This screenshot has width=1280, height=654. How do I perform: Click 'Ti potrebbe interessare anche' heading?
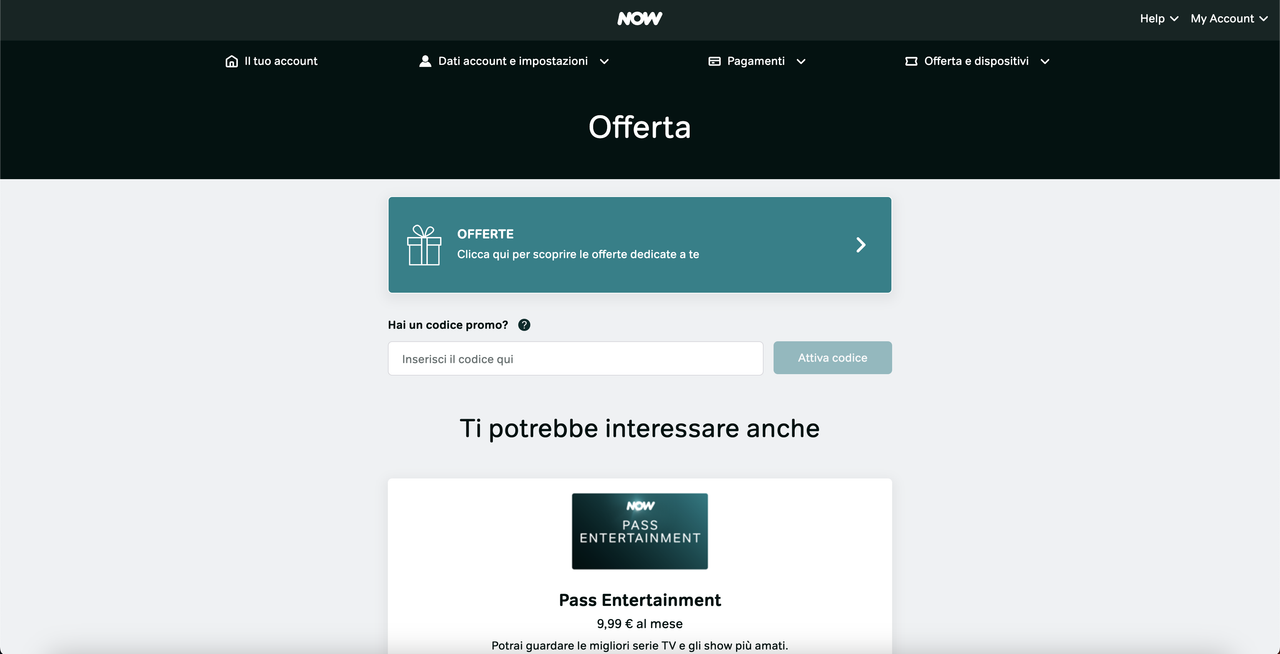coord(640,429)
